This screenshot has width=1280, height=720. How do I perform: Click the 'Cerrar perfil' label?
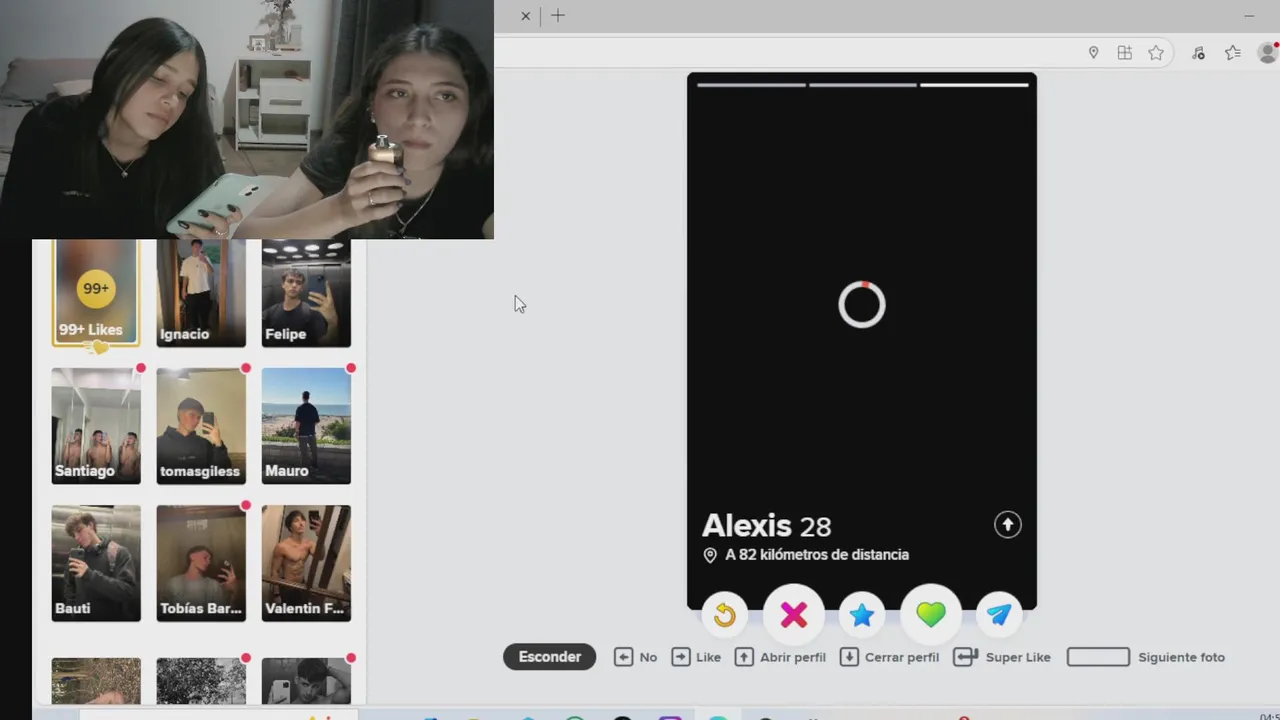(902, 657)
